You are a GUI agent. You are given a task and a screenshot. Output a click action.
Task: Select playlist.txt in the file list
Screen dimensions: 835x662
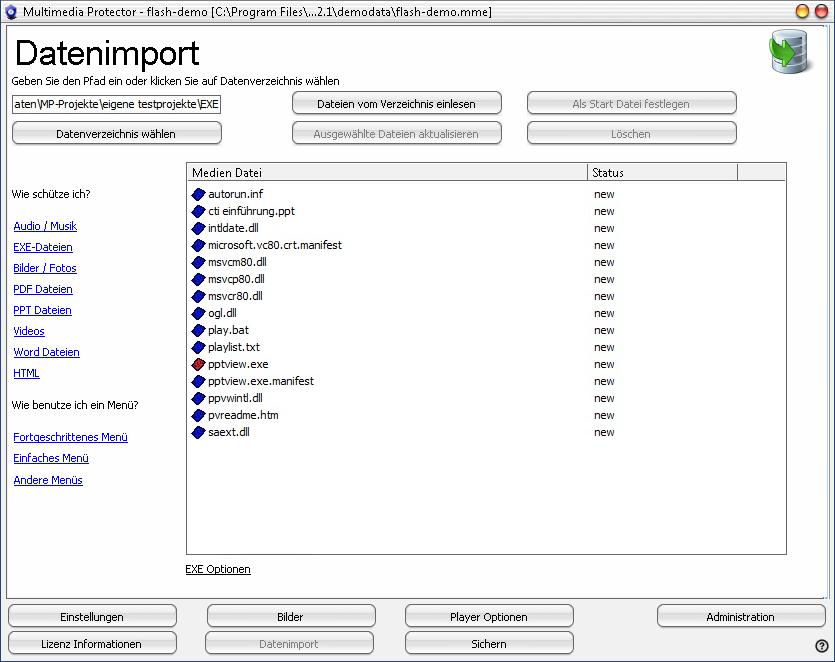[233, 347]
